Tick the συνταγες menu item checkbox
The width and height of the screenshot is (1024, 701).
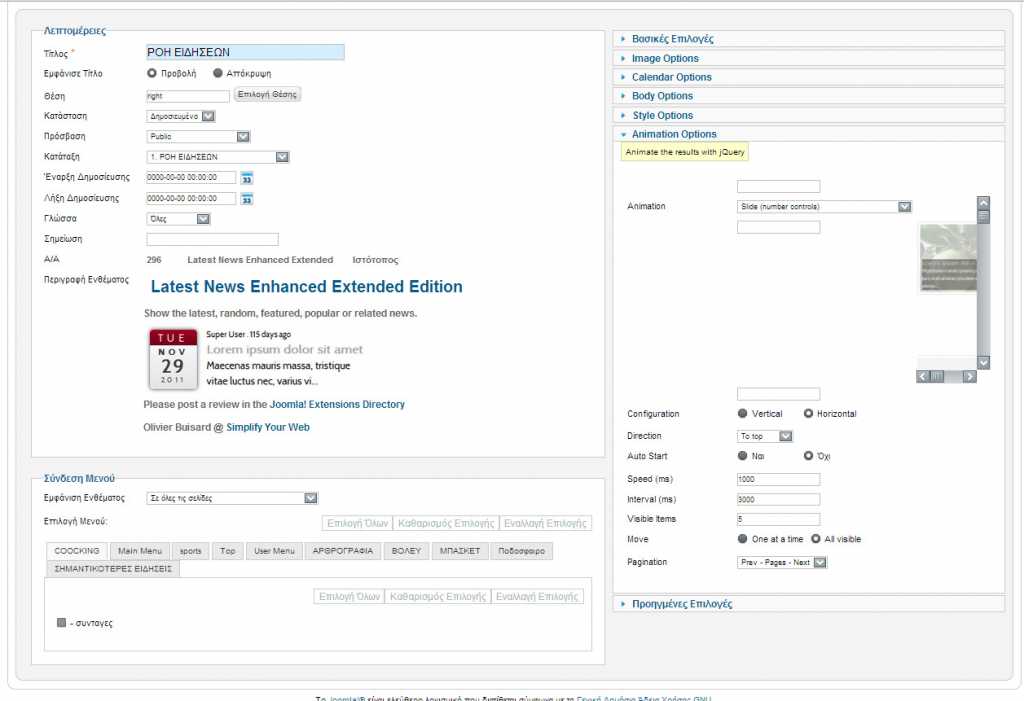(62, 623)
